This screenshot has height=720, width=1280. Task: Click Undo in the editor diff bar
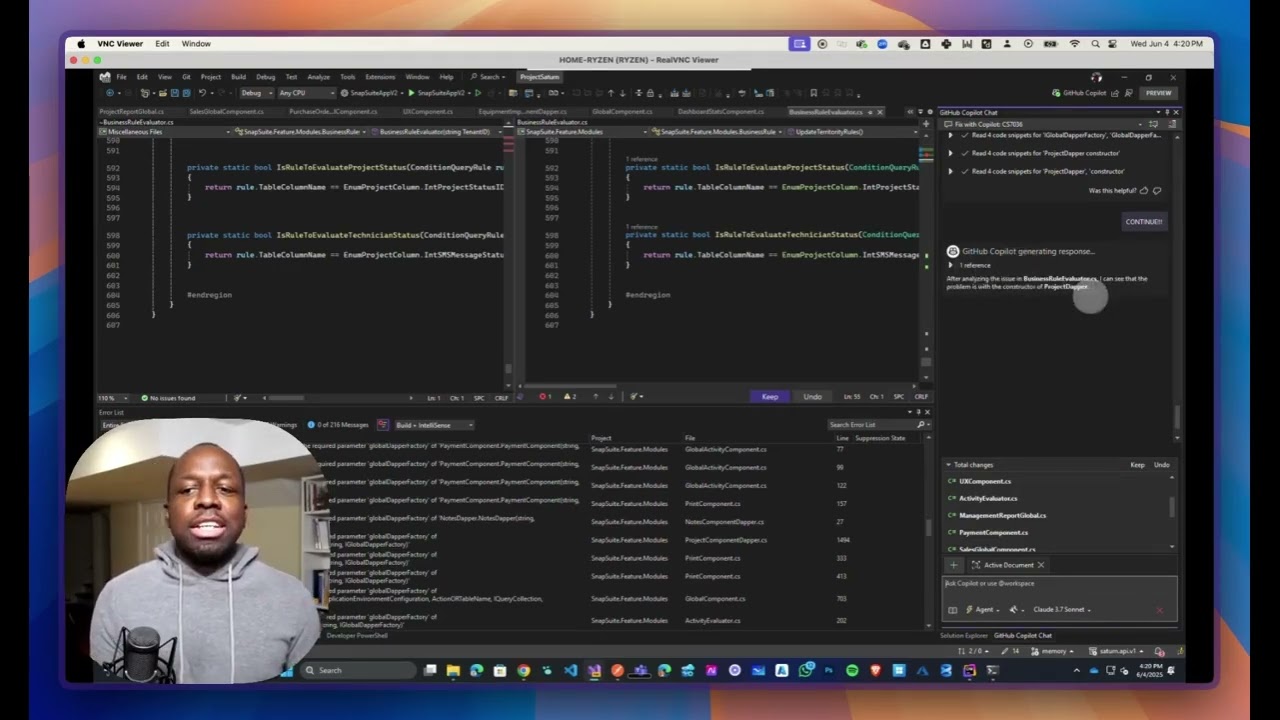tap(812, 397)
